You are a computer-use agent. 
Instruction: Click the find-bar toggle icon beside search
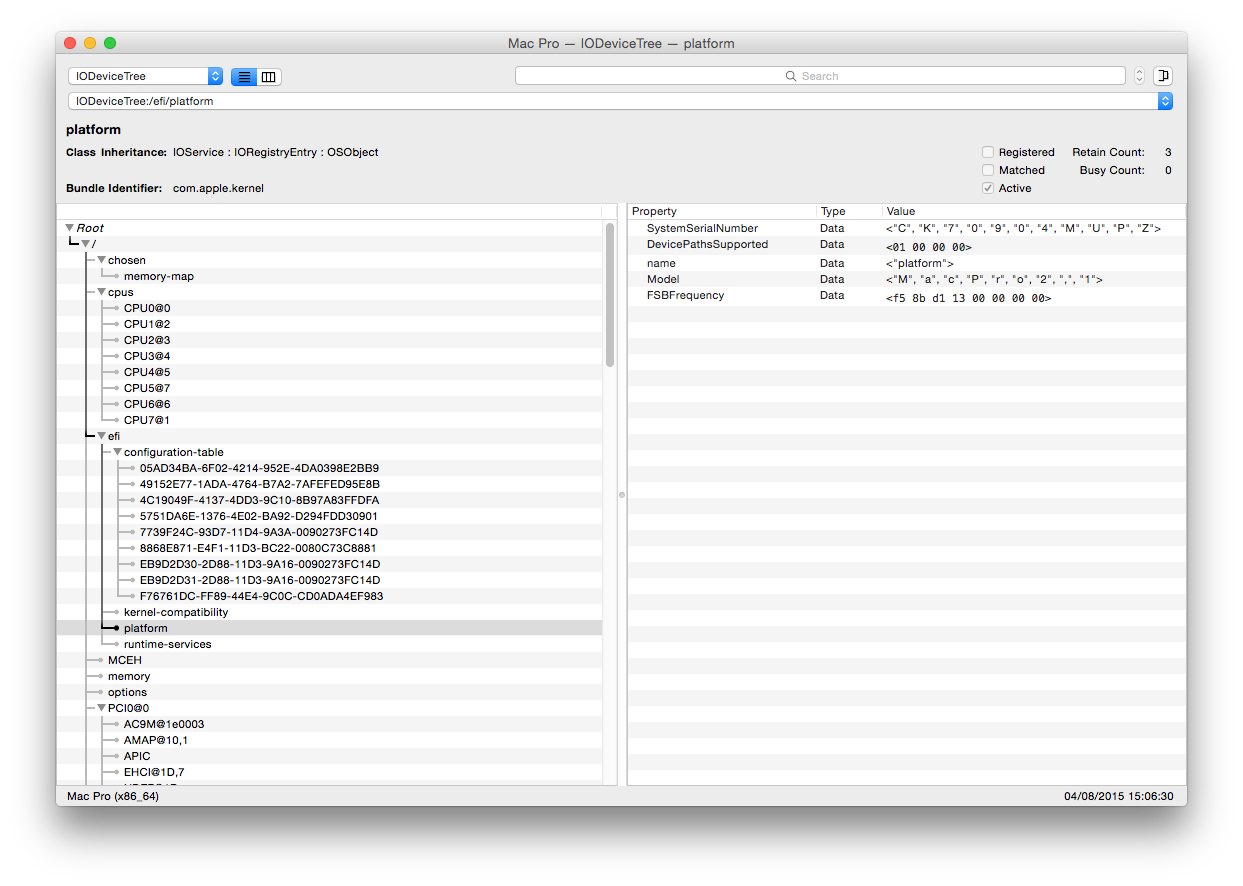[x=1162, y=76]
